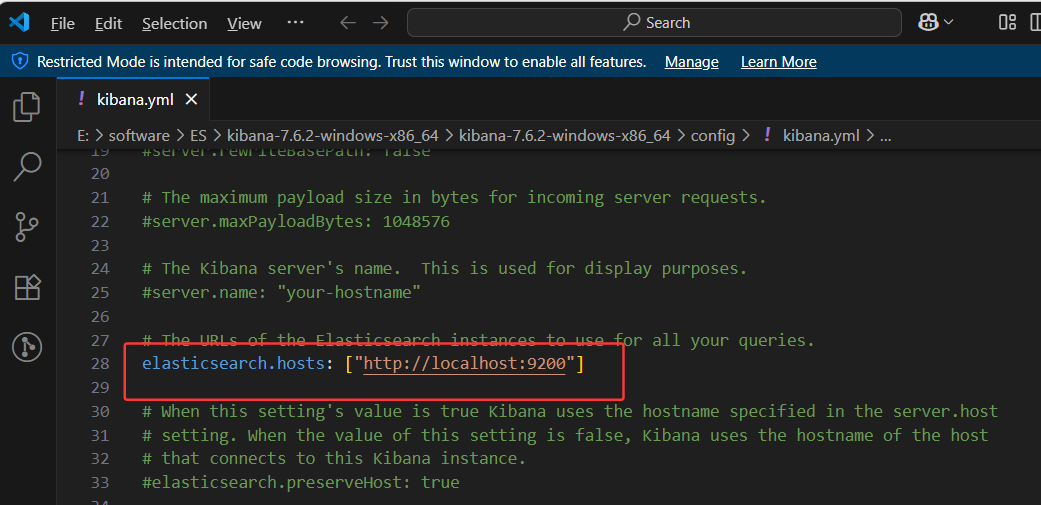
Task: Close the kibana.yml tab
Action: 191,100
